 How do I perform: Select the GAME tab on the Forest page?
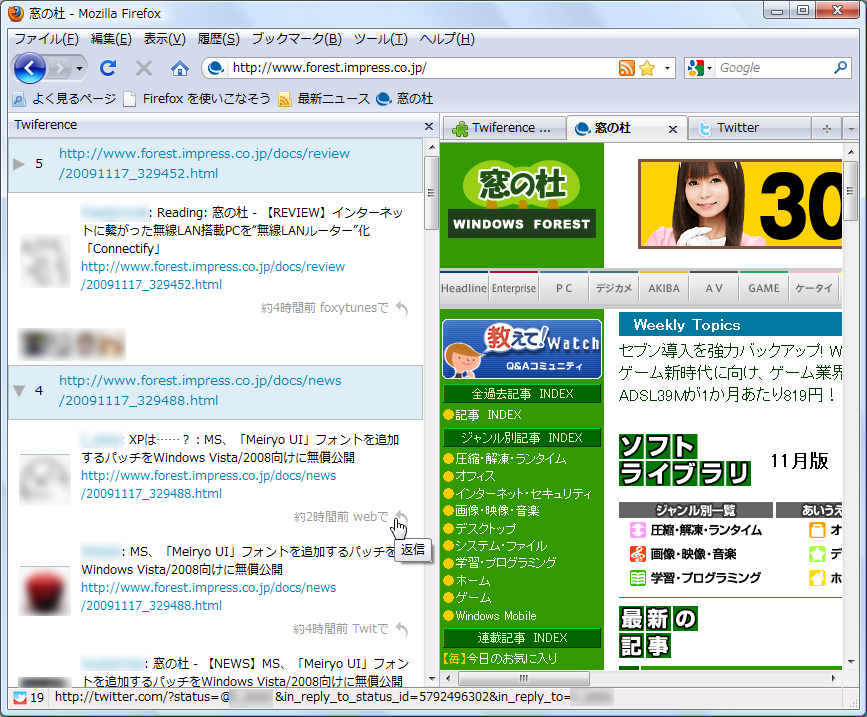pos(762,288)
